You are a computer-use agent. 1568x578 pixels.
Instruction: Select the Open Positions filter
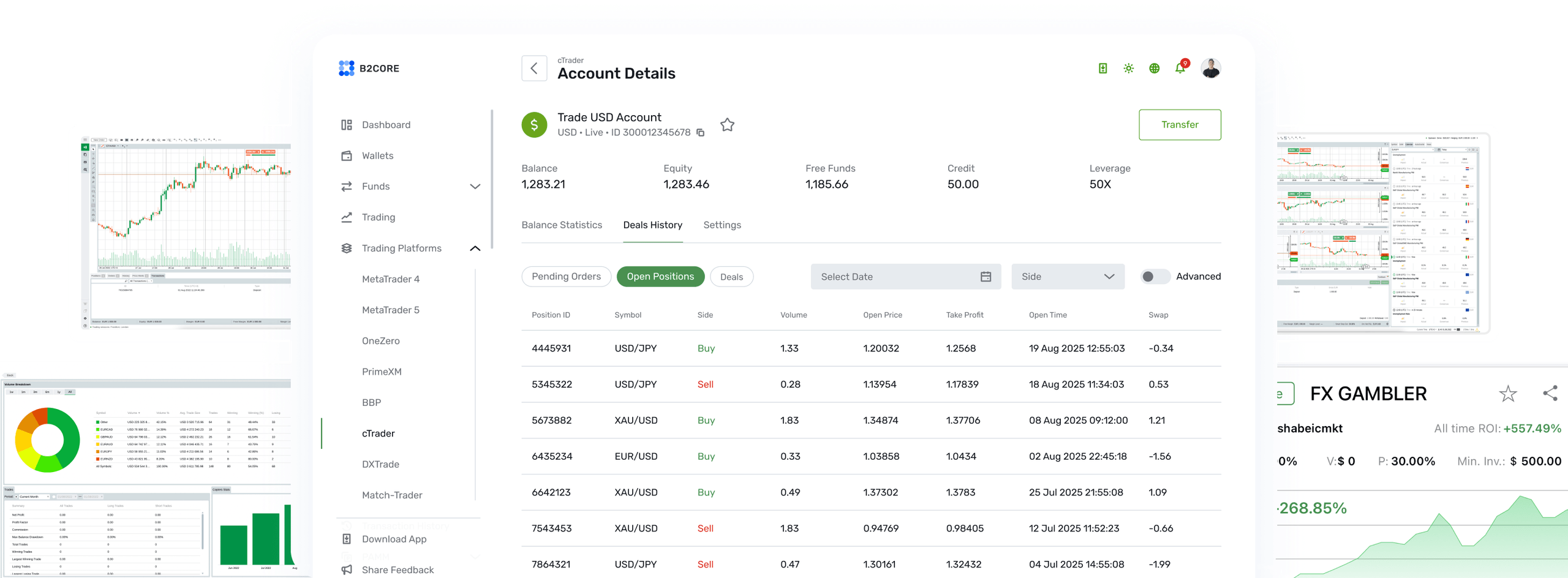pyautogui.click(x=660, y=277)
